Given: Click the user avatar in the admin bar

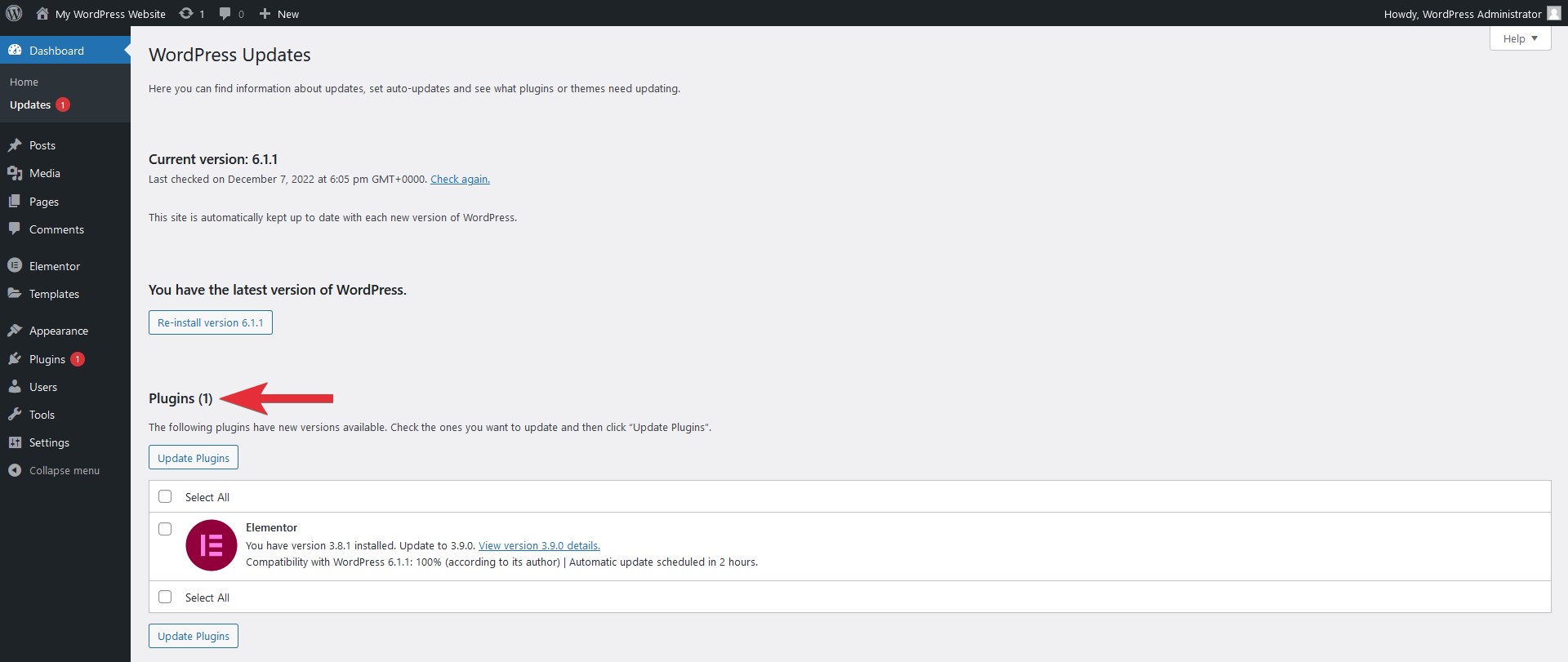Looking at the screenshot, I should click(x=1554, y=13).
